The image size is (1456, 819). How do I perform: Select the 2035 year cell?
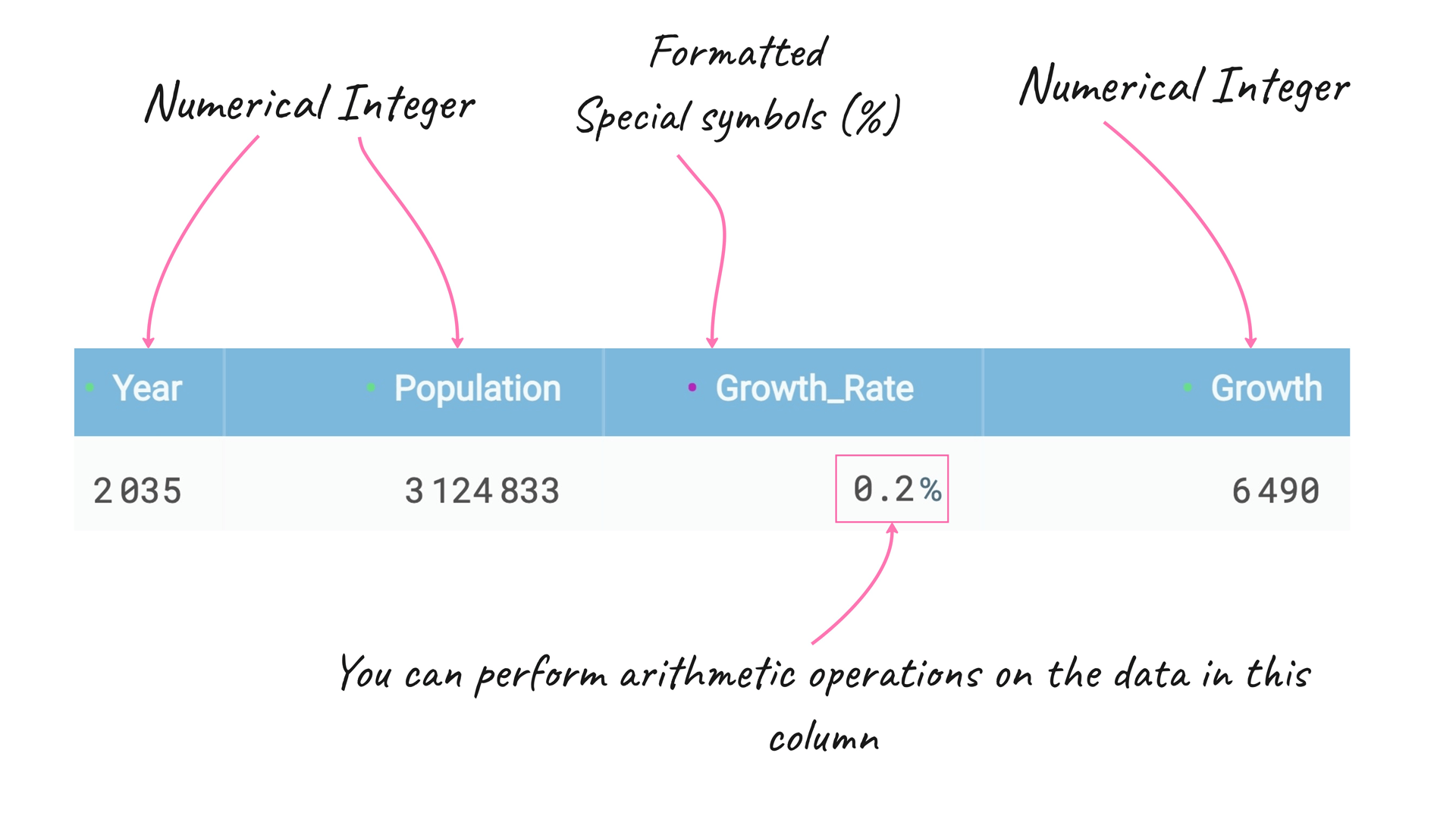(x=137, y=491)
